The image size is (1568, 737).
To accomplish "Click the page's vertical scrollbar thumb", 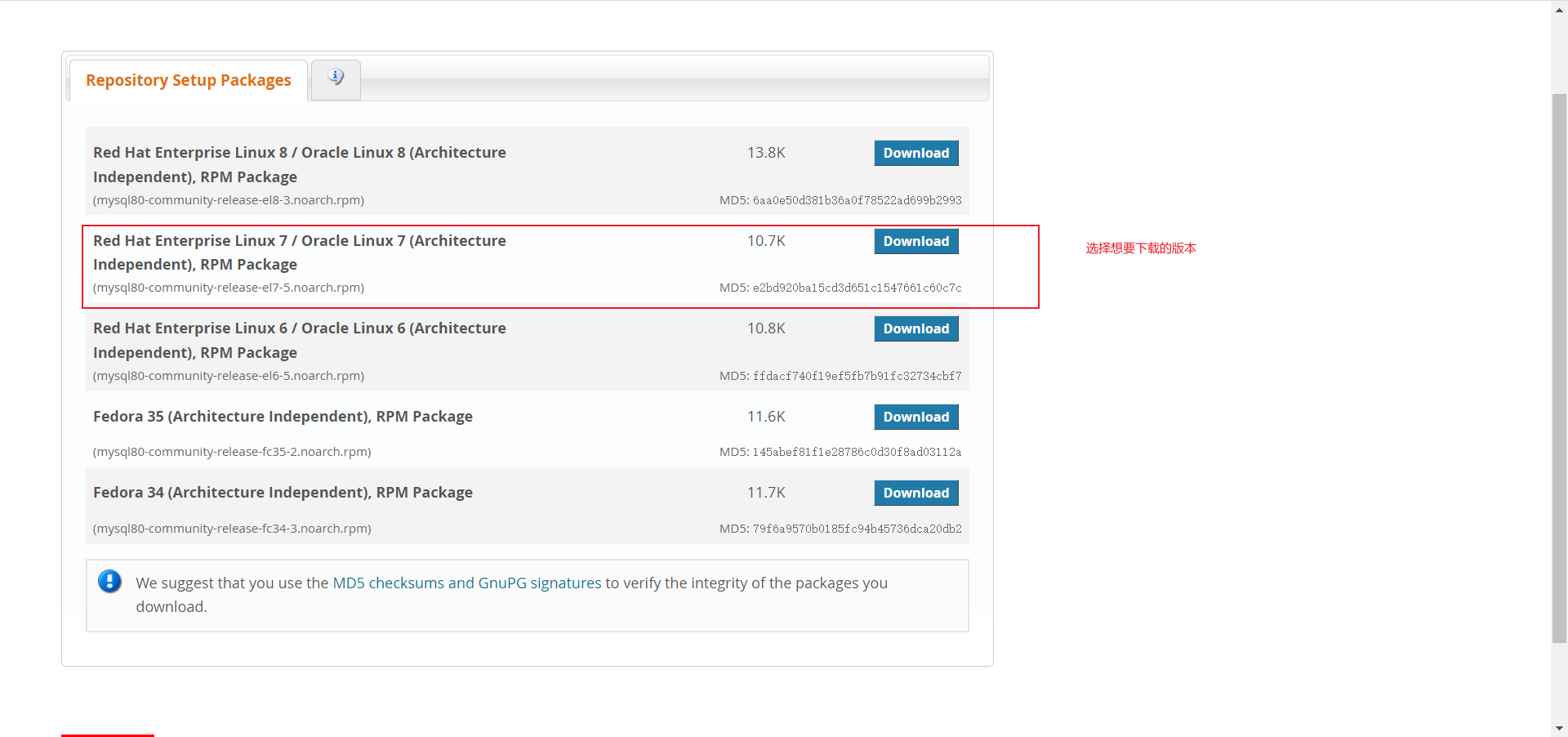I will coord(1559,368).
